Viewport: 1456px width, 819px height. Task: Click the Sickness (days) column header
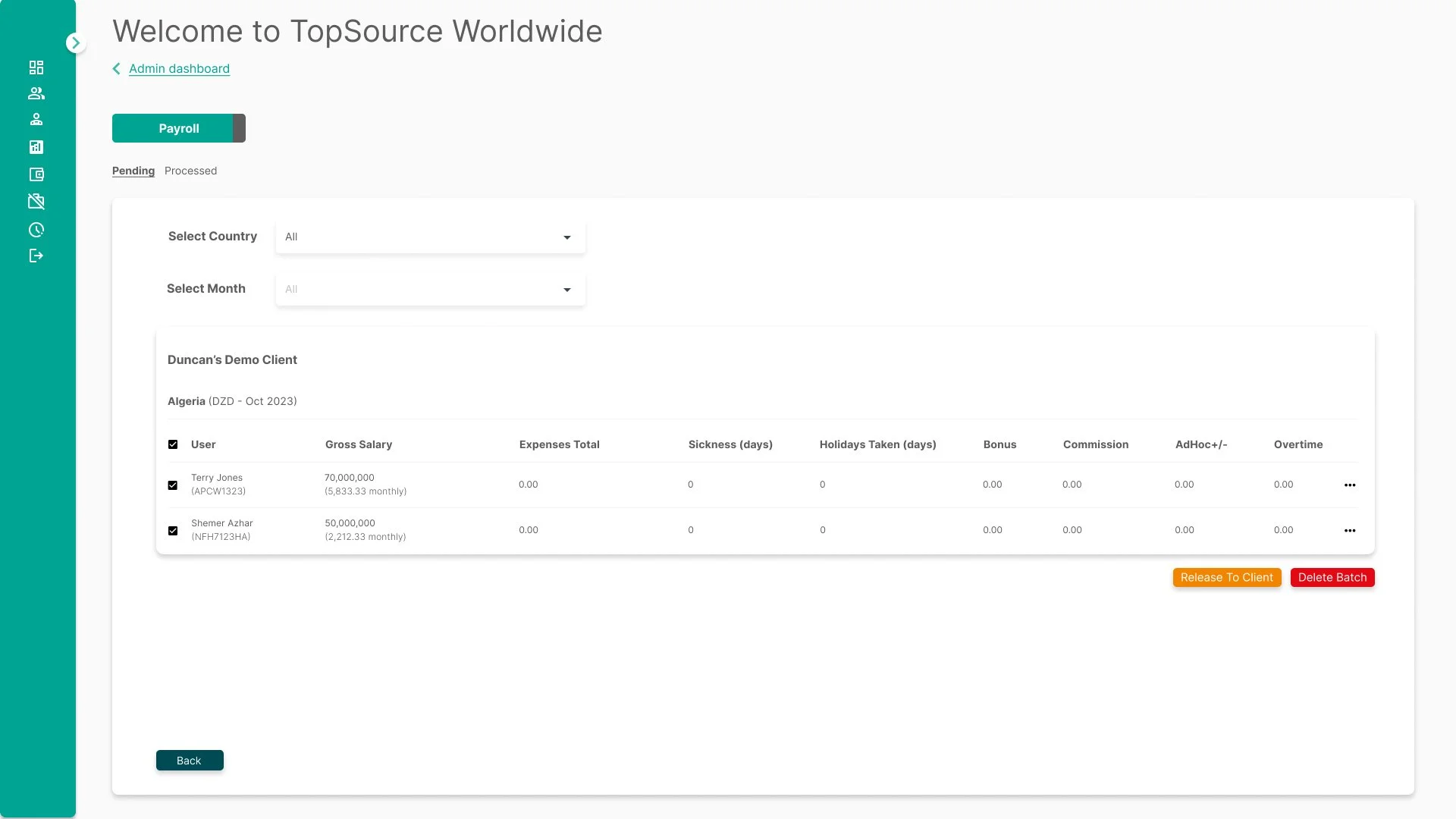pos(730,444)
